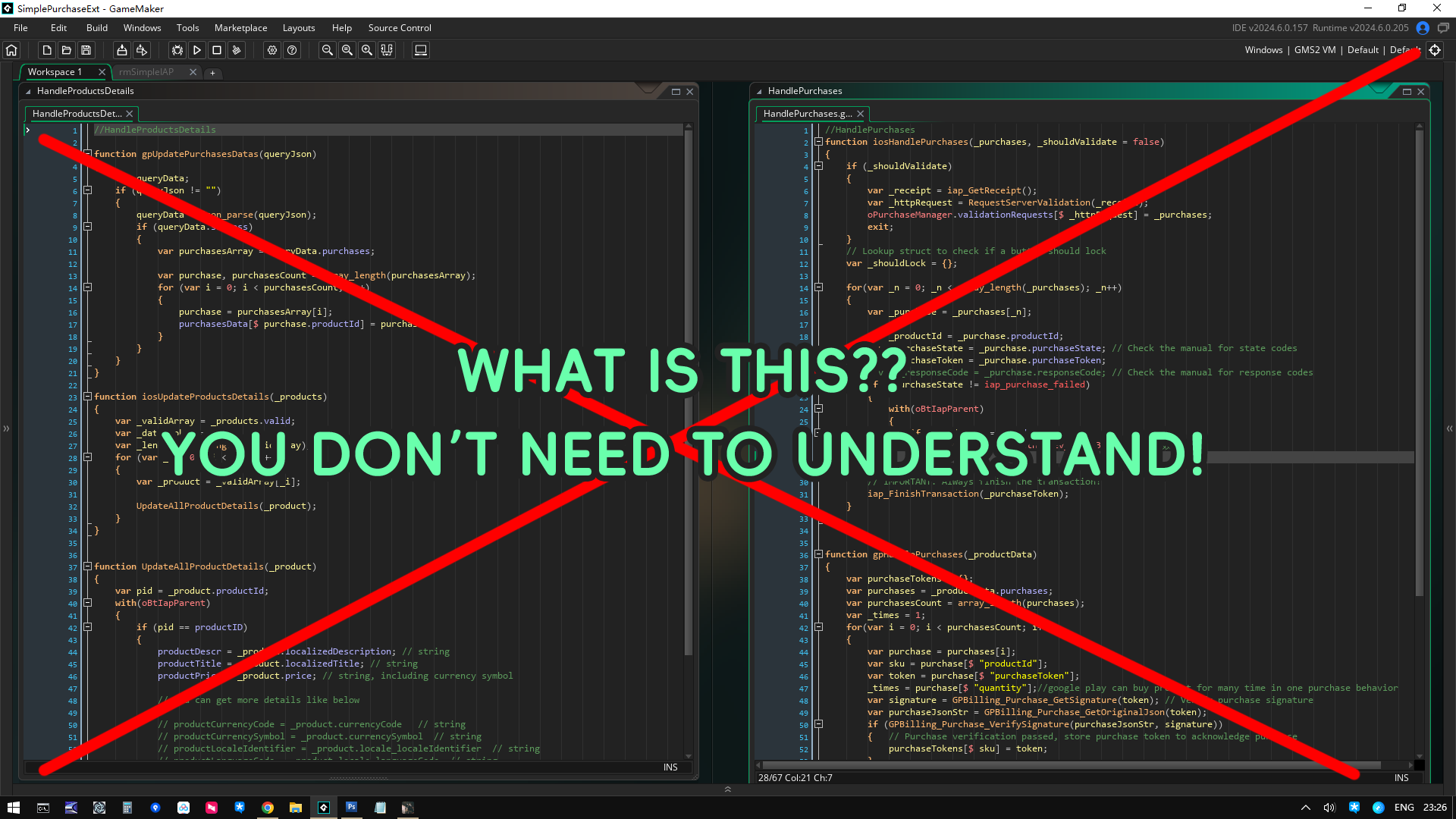This screenshot has width=1456, height=819.
Task: Collapse the HandlePurchases window triangle
Action: click(759, 91)
